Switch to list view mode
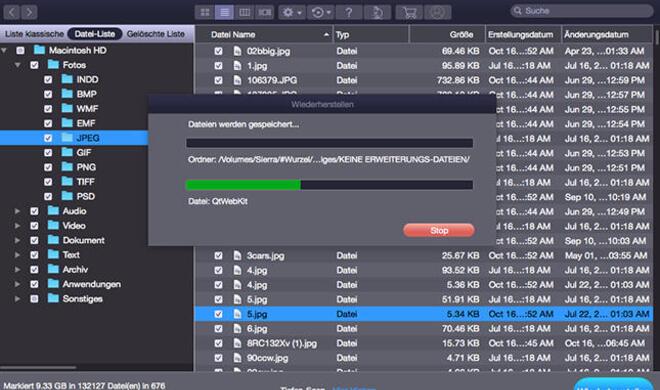Screen dimensions: 660x390 pos(224,12)
